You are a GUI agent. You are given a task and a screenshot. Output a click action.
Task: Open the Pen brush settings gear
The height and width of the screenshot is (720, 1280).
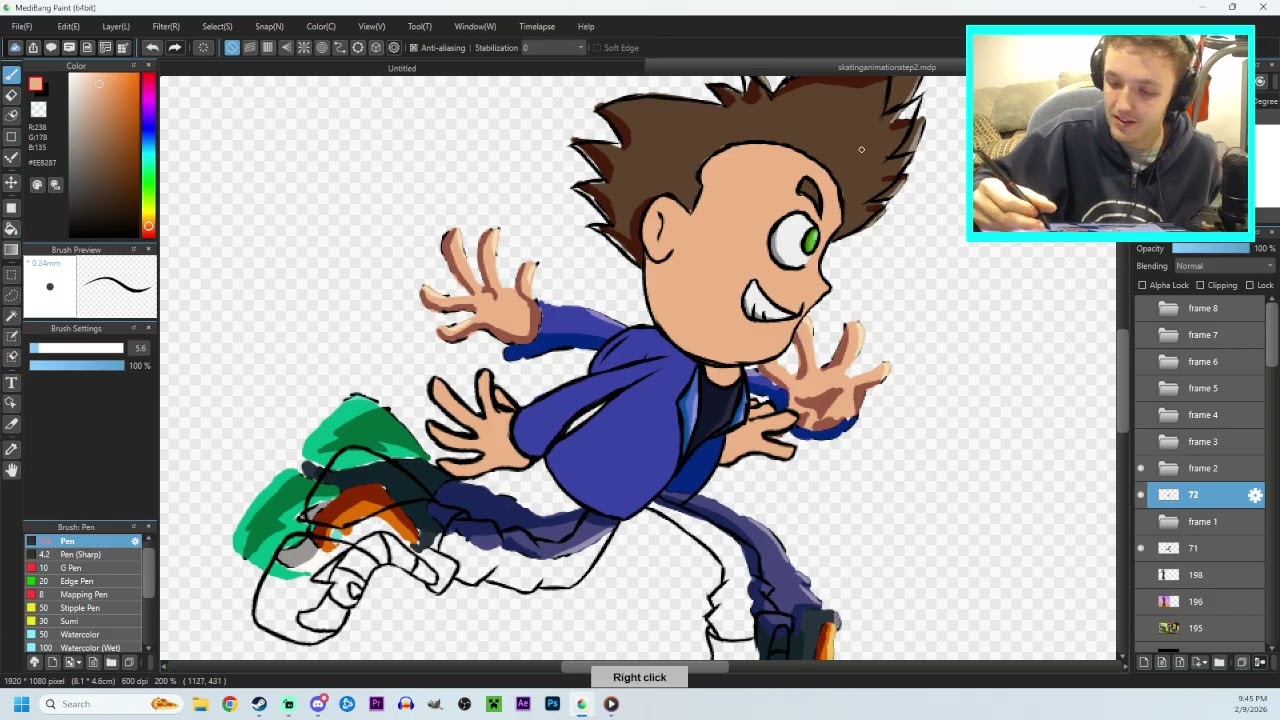[x=135, y=541]
